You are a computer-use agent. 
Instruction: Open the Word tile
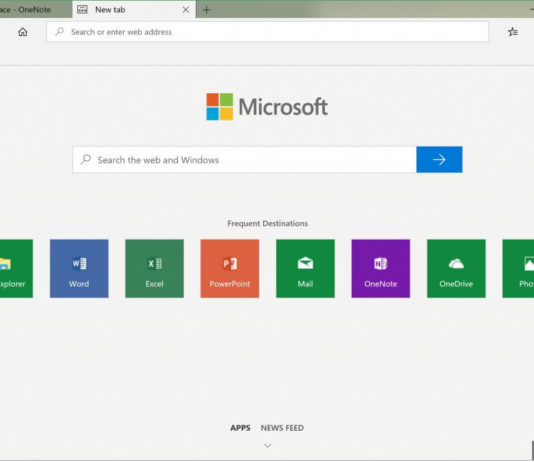pyautogui.click(x=79, y=269)
